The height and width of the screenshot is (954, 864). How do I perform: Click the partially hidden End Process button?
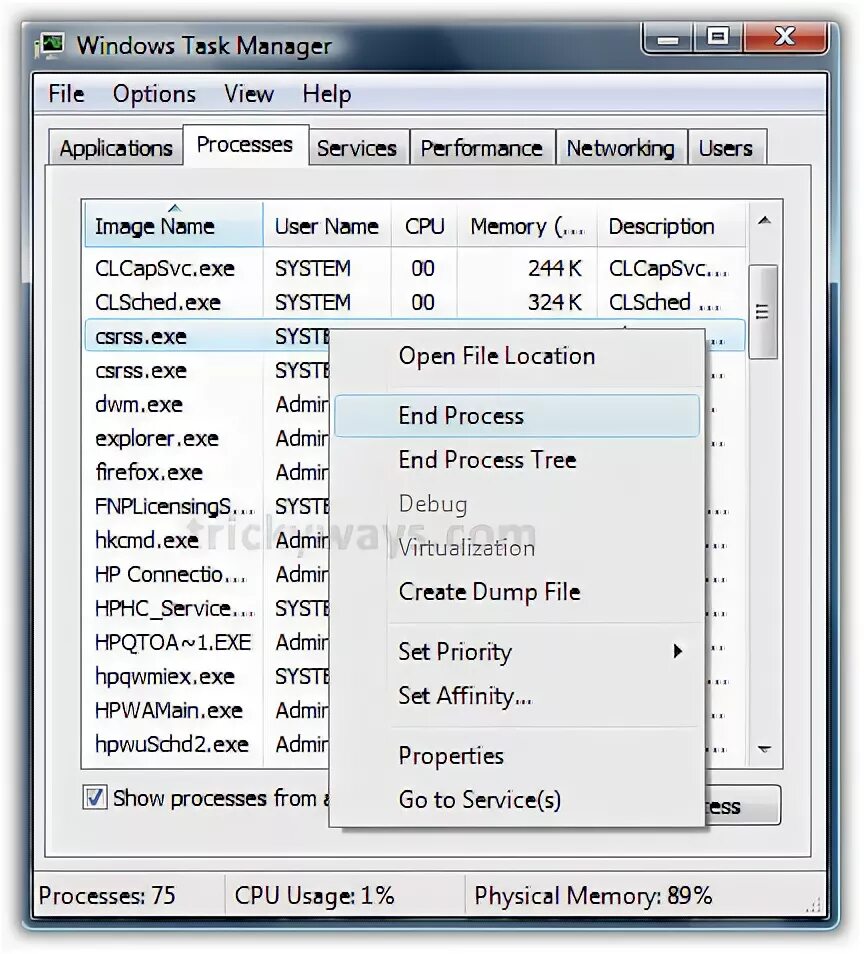[x=742, y=806]
